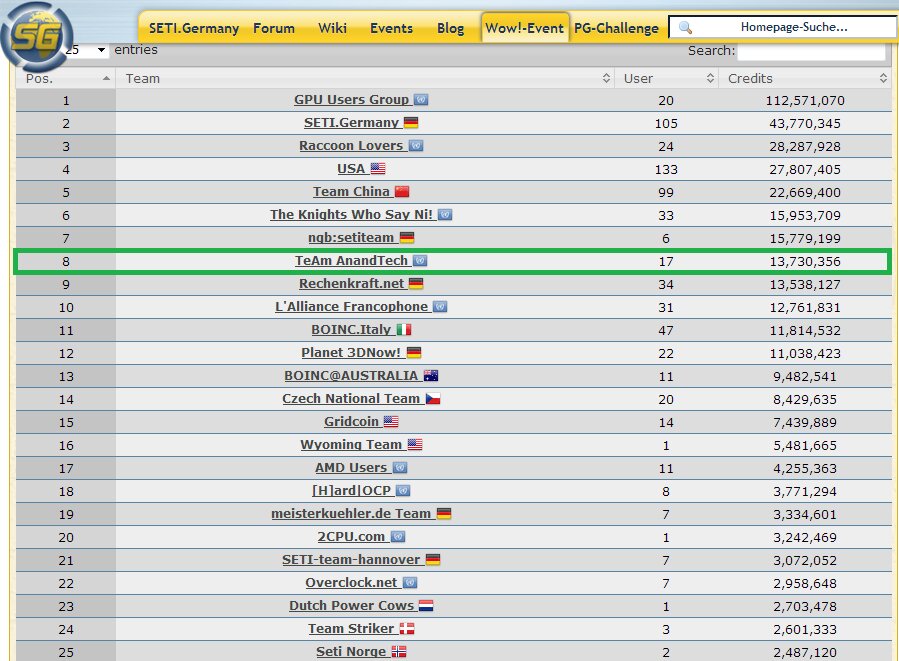Open the Wiki menu item

click(333, 28)
